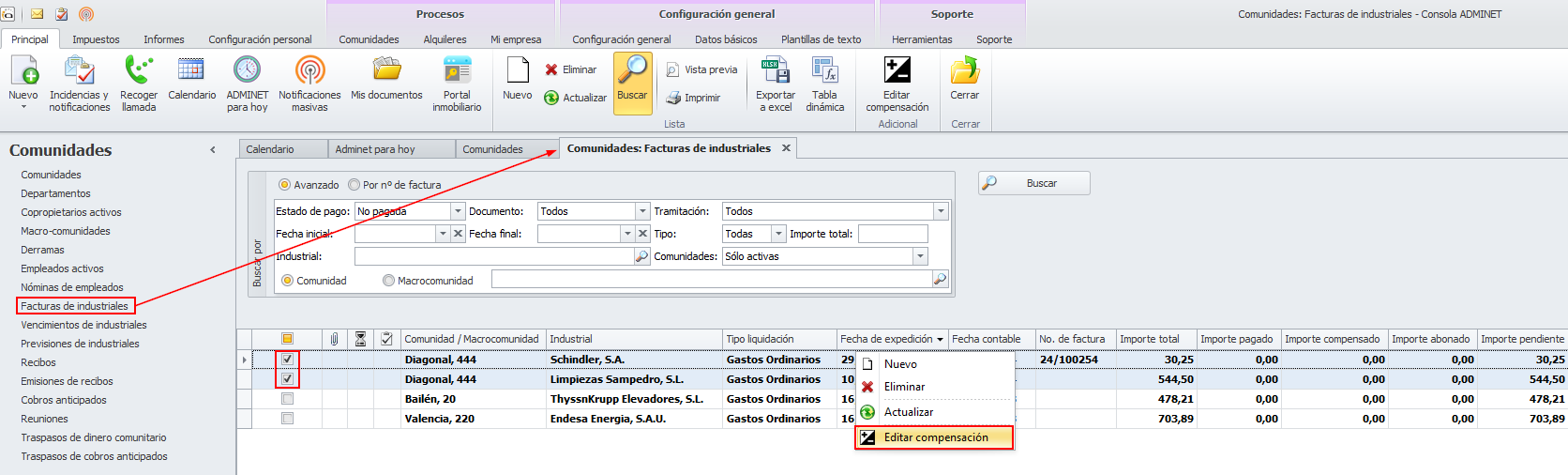Click the Recoger llamada phone icon
The height and width of the screenshot is (475, 1568).
point(139,72)
